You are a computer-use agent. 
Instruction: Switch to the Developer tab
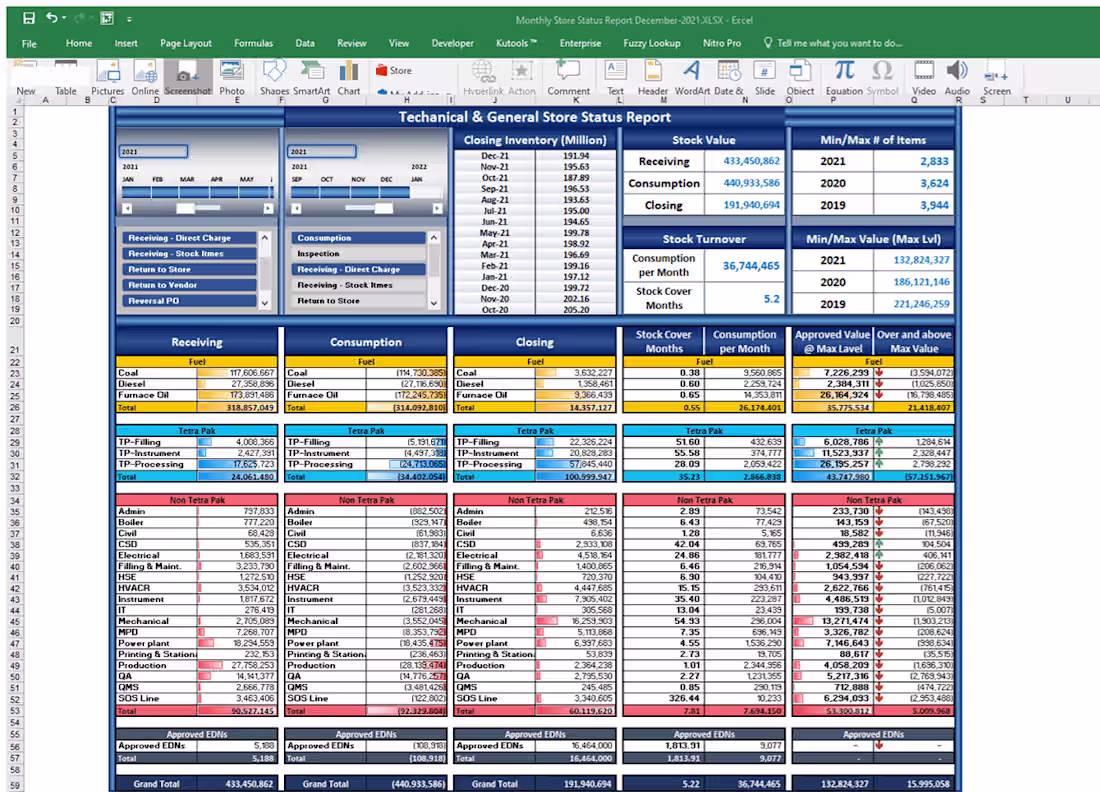pyautogui.click(x=453, y=43)
